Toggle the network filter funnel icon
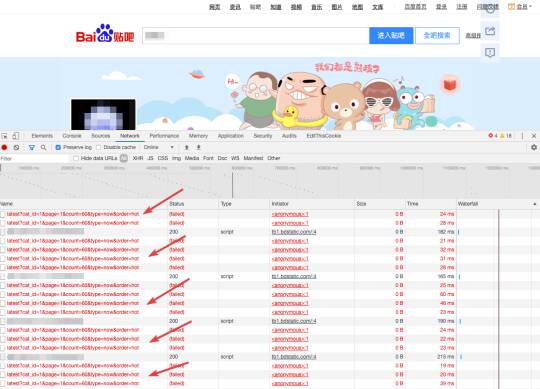Viewport: 540px width, 389px height. 32,147
